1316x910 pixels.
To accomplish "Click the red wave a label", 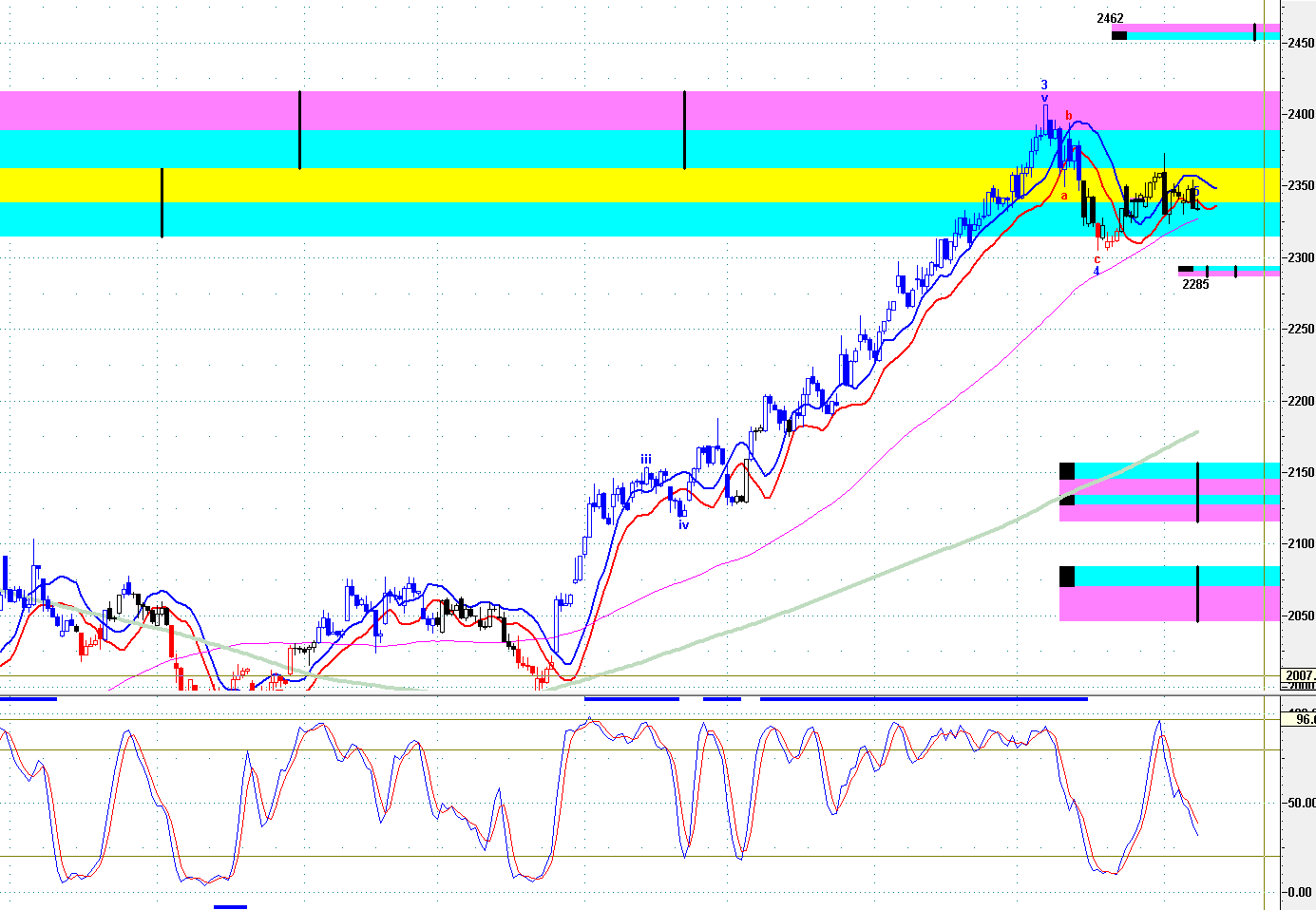I will 1064,196.
